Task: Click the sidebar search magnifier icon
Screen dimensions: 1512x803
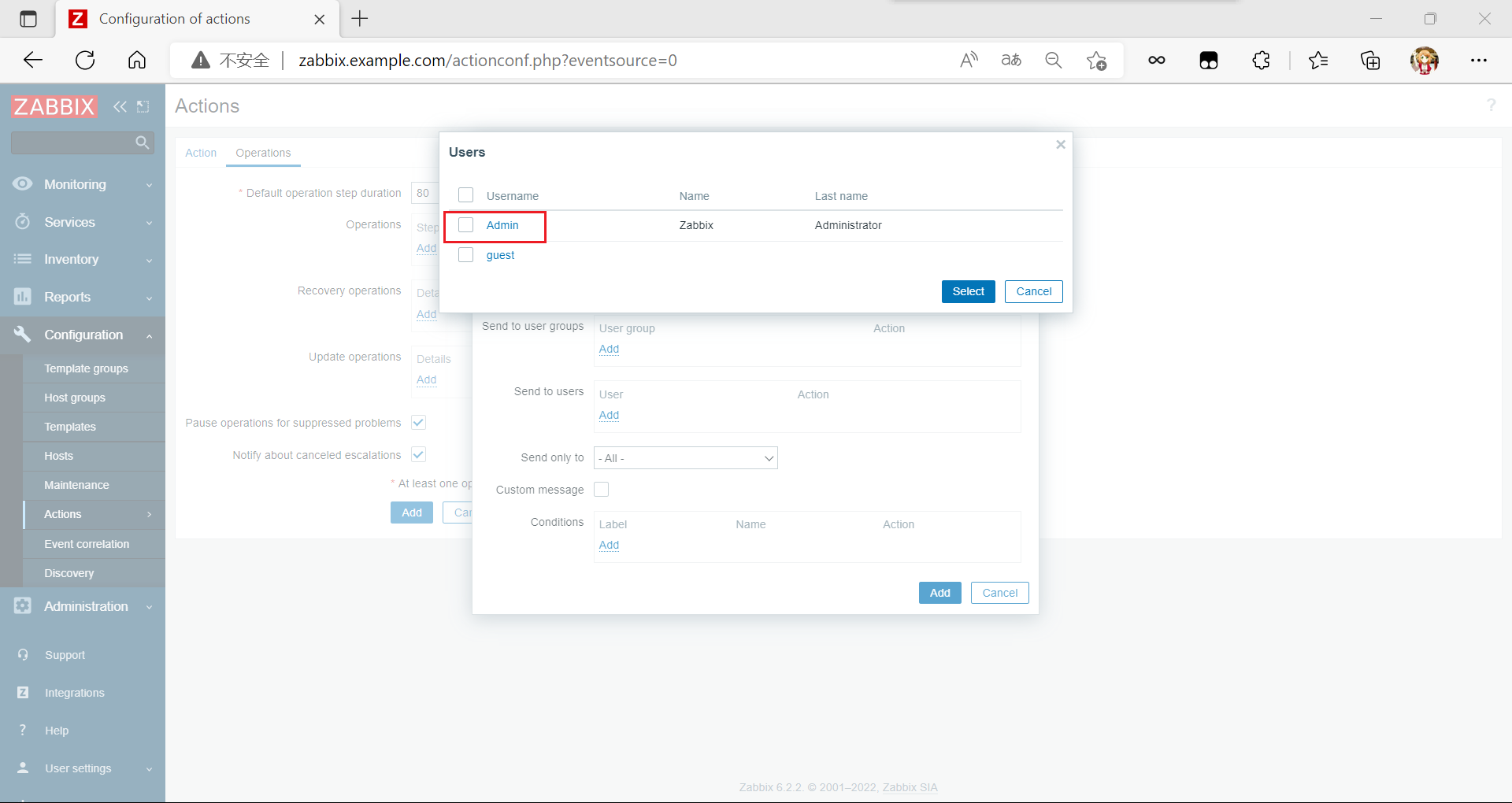Action: click(142, 142)
